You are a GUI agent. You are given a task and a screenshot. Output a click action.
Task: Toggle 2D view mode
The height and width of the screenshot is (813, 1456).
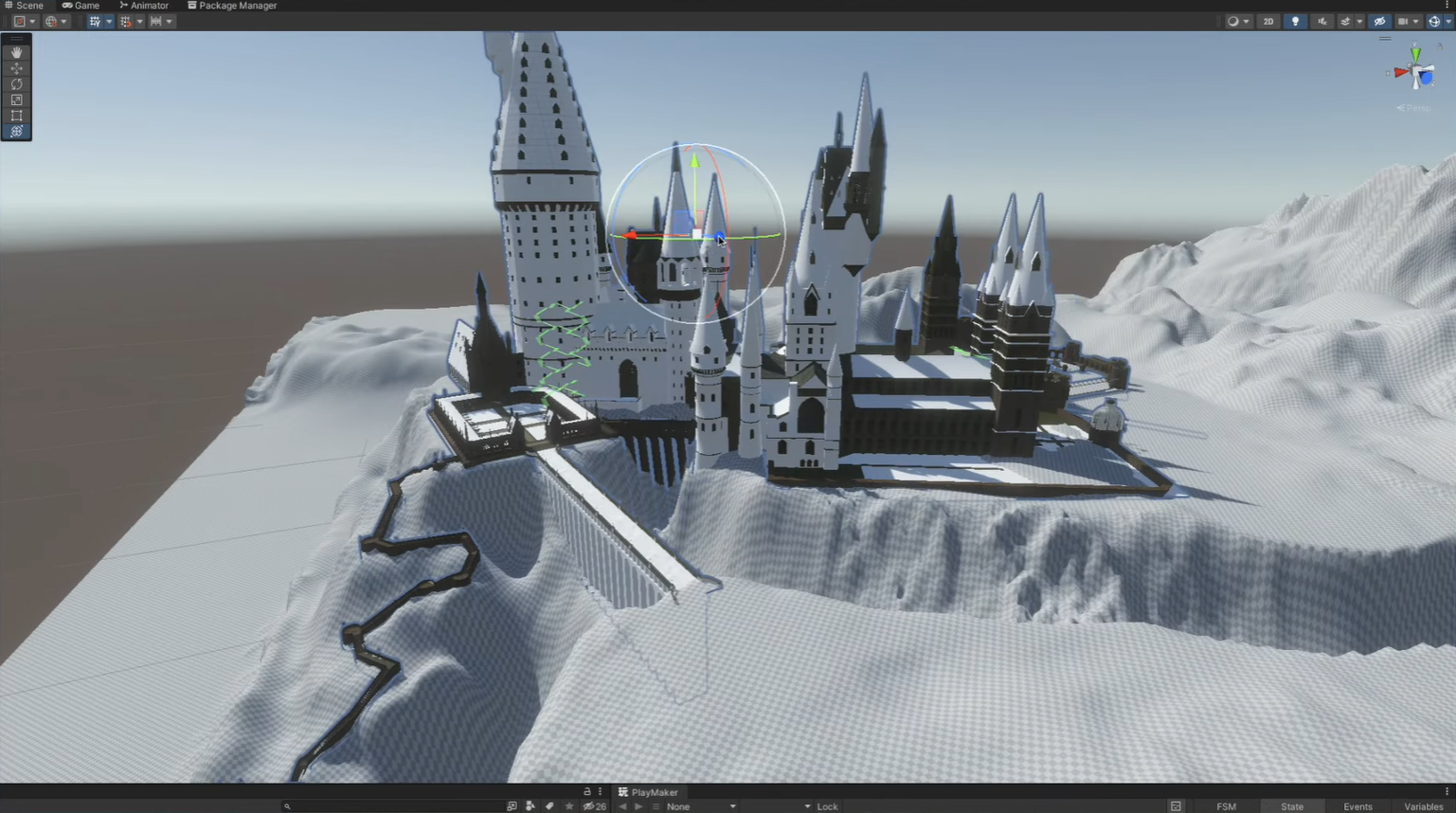1268,22
